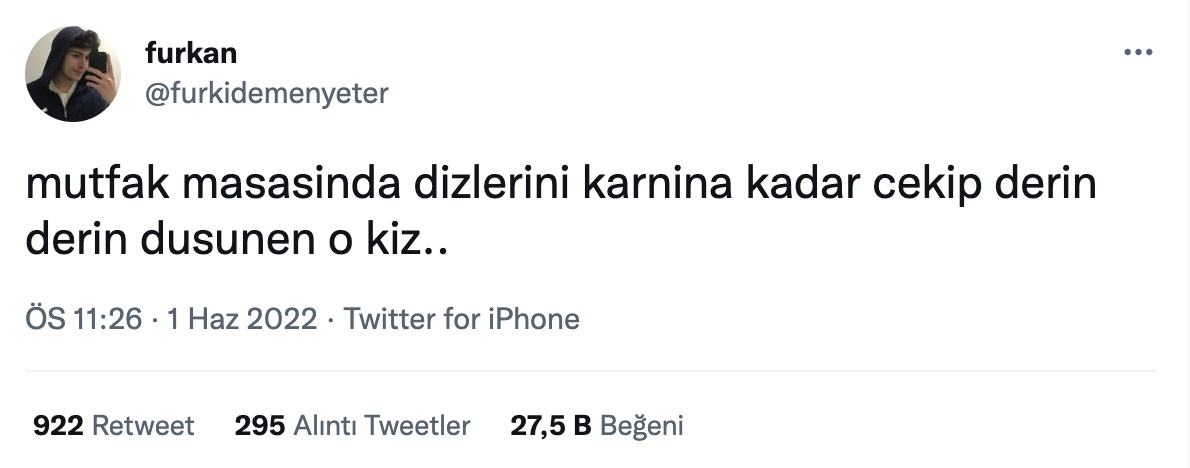Open furkan's profile picture avatar
This screenshot has width=1190, height=468.
[x=73, y=74]
